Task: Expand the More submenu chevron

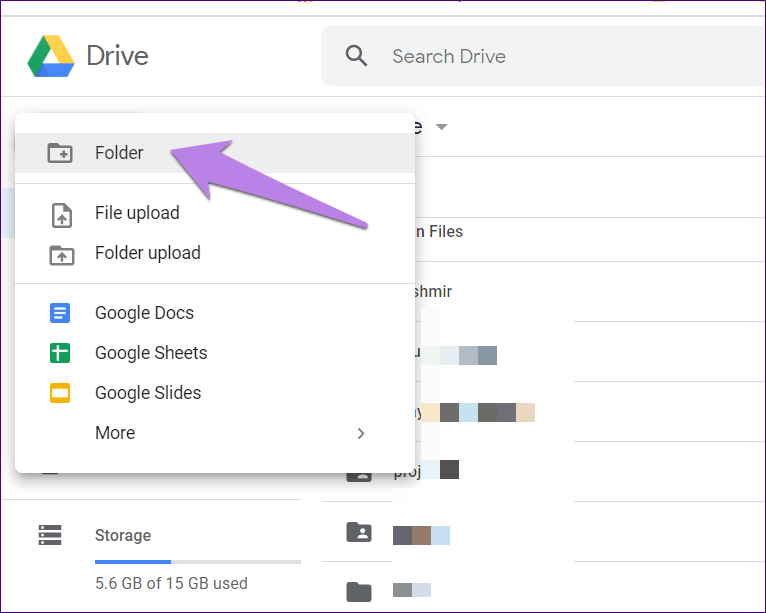Action: (361, 433)
